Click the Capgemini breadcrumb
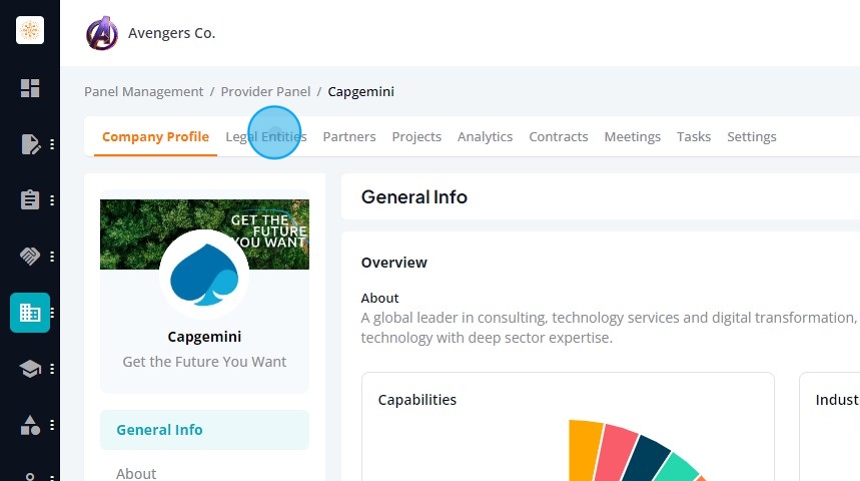The width and height of the screenshot is (860, 481). click(x=361, y=92)
